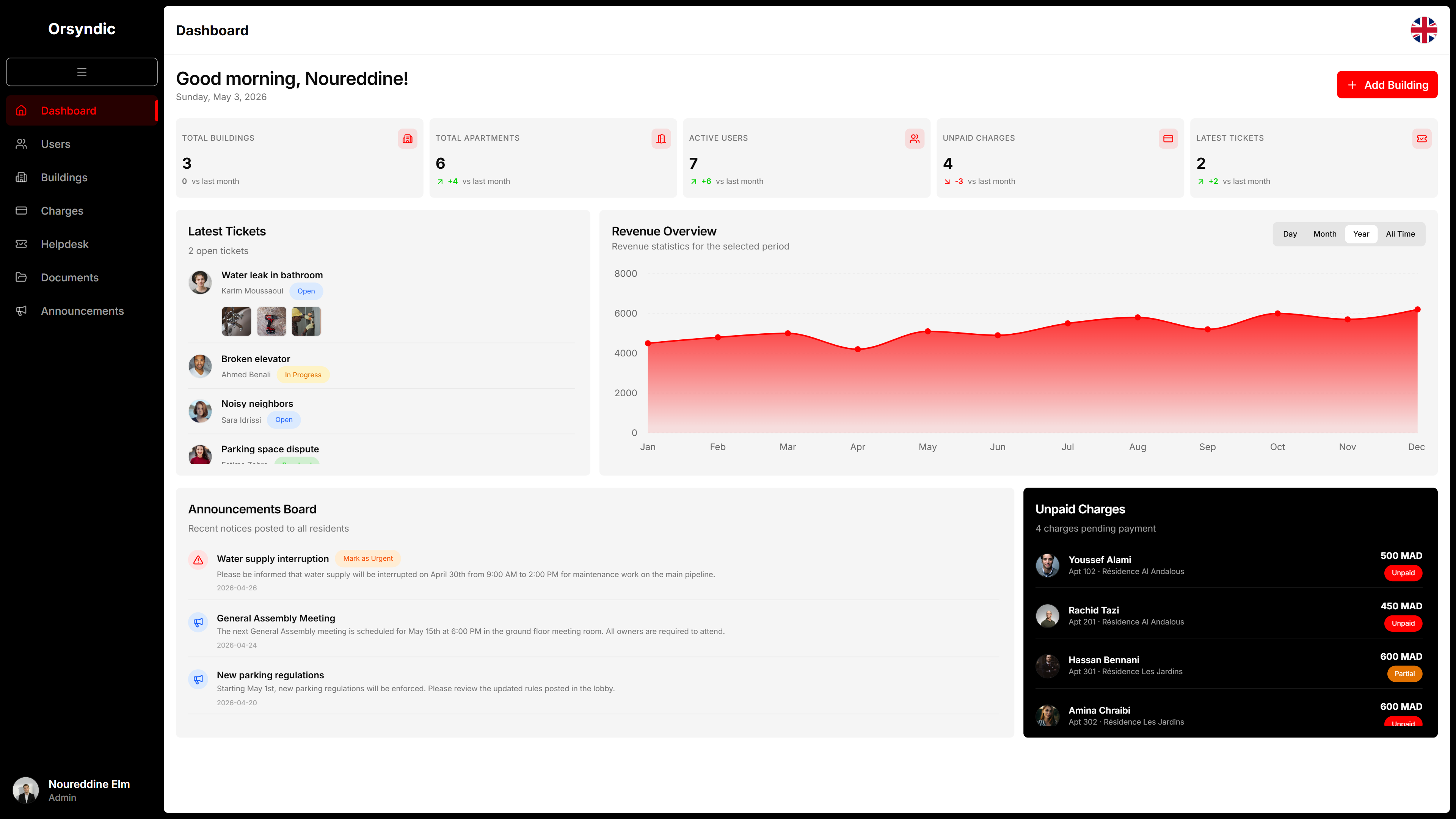The image size is (1456, 819).
Task: Go to Announcements in the sidebar
Action: click(x=82, y=311)
